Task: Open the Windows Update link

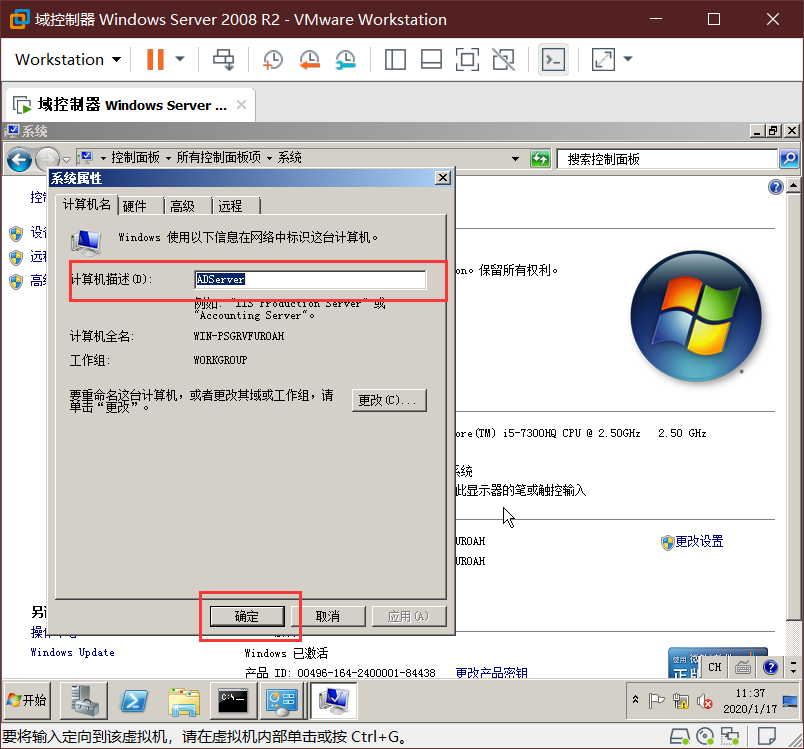Action: (x=72, y=652)
